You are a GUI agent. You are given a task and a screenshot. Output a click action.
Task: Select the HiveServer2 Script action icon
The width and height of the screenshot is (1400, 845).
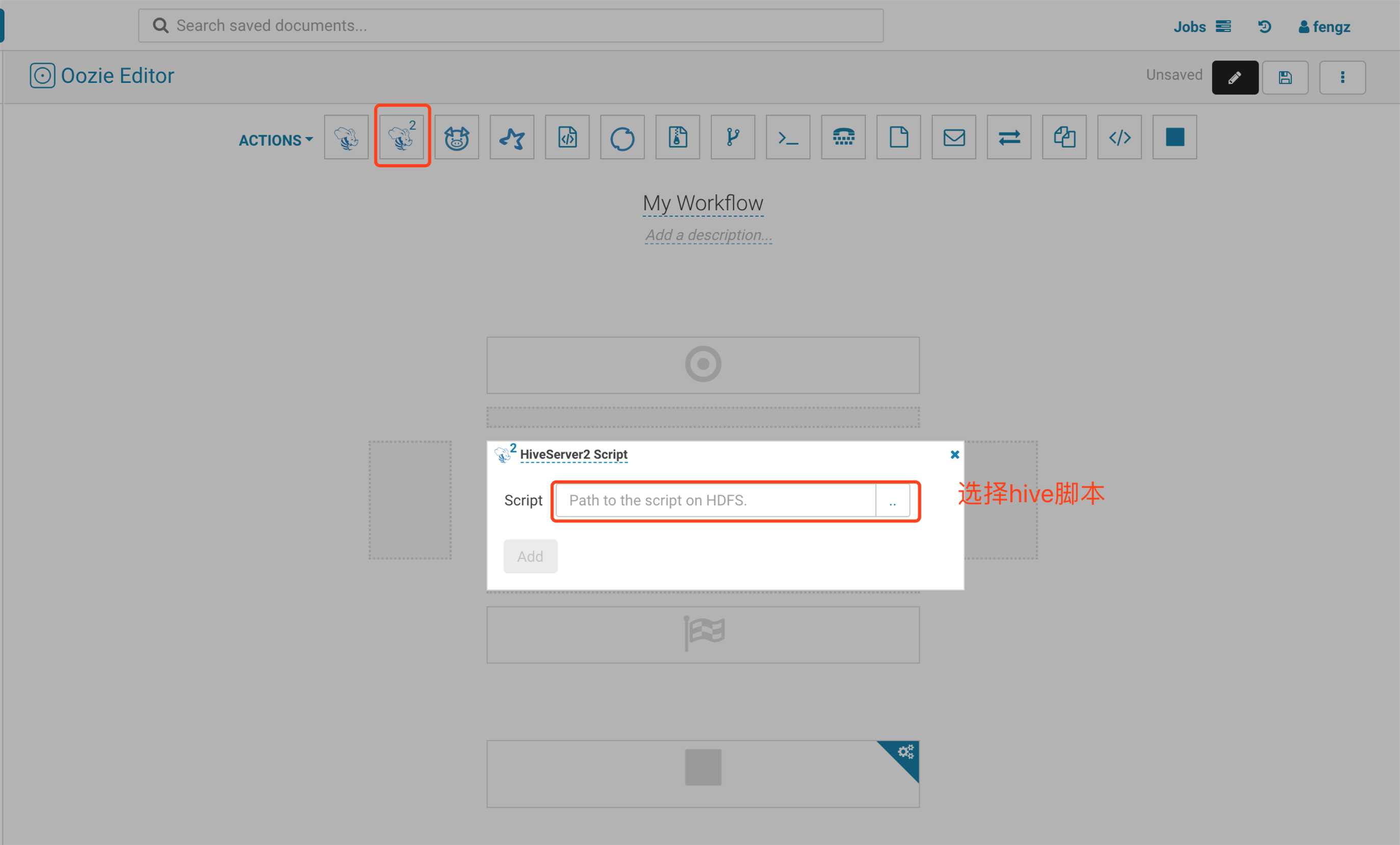tap(402, 137)
